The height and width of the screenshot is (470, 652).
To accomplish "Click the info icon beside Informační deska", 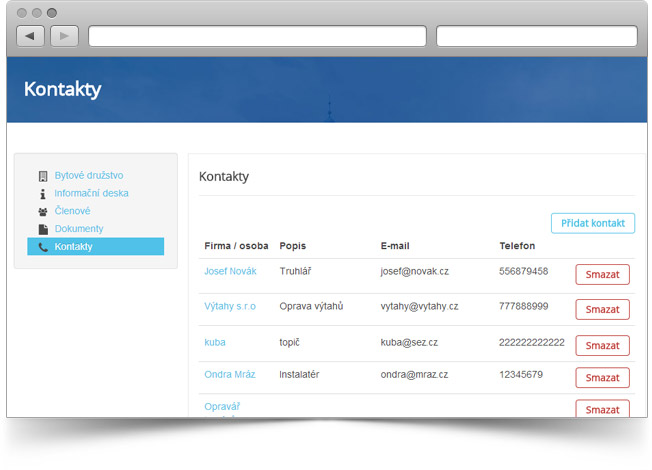I will pyautogui.click(x=43, y=194).
